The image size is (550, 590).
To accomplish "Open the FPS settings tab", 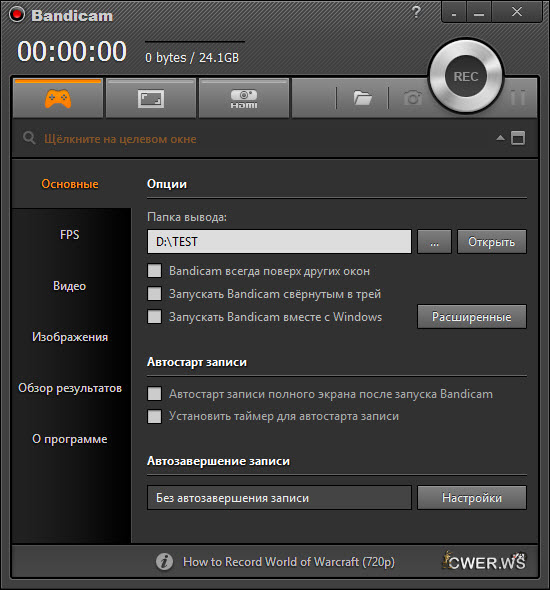I will (x=70, y=234).
